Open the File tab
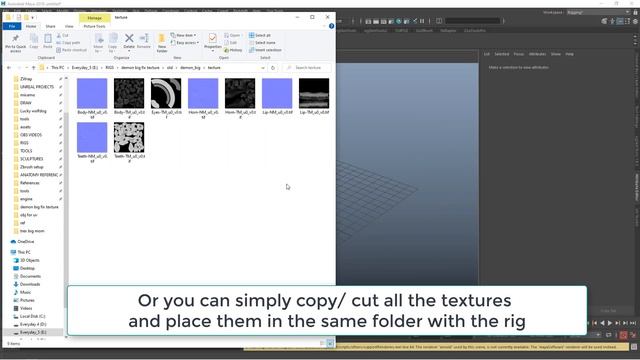 (12, 26)
